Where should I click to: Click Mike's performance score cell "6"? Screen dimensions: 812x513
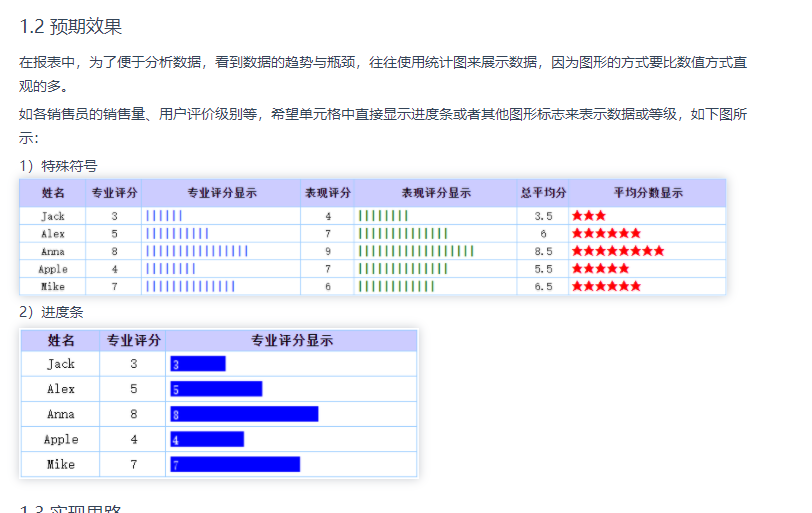click(328, 286)
